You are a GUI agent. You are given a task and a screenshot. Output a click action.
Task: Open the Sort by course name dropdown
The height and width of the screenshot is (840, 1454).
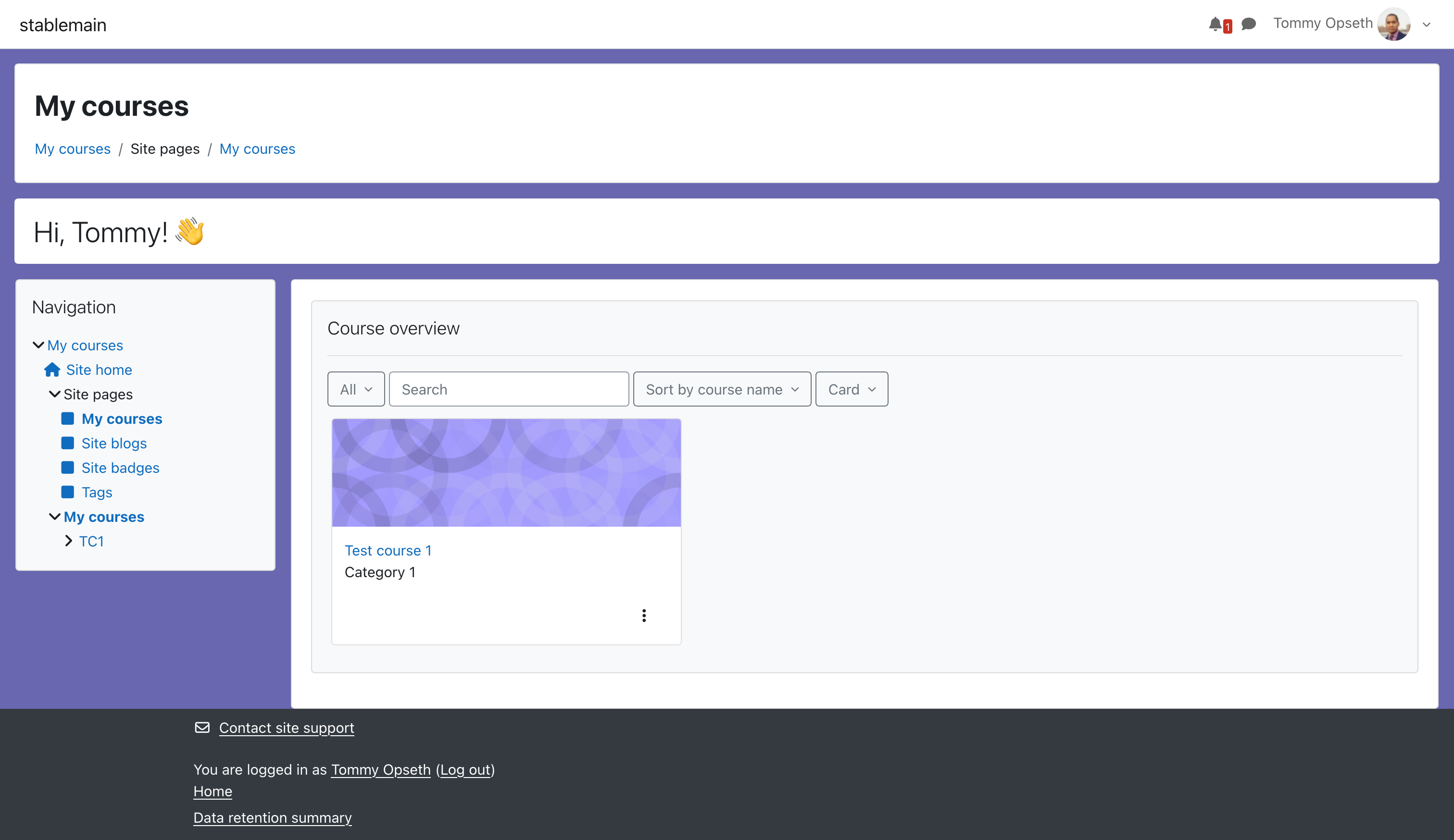click(x=722, y=389)
